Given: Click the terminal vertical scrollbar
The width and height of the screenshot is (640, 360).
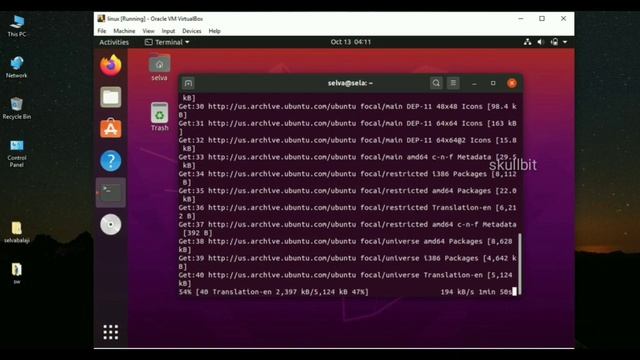Looking at the screenshot, I should coord(520,263).
